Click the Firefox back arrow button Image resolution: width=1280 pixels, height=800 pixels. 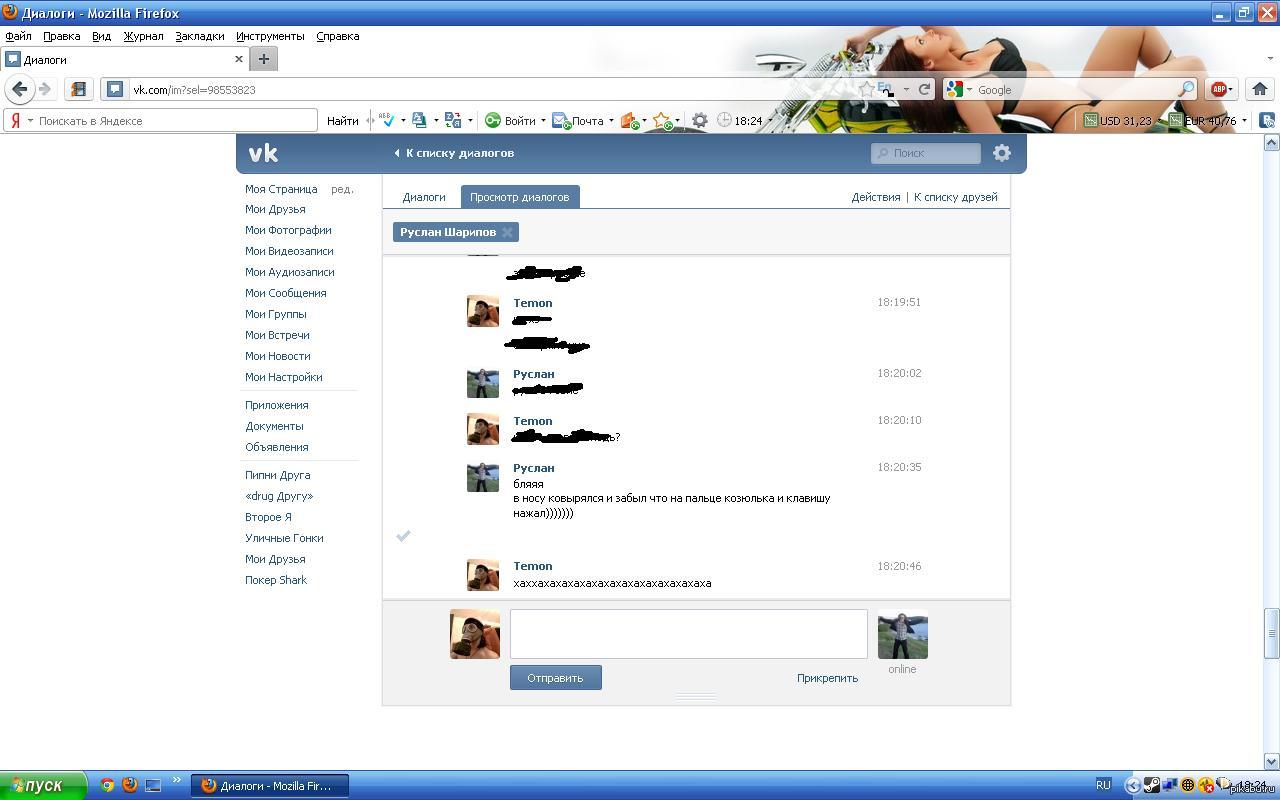click(x=19, y=89)
